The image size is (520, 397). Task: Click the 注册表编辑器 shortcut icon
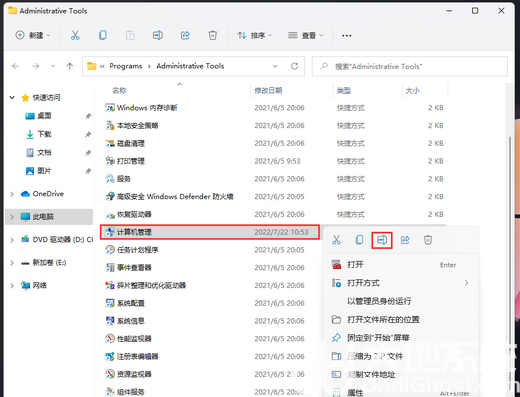(110, 356)
